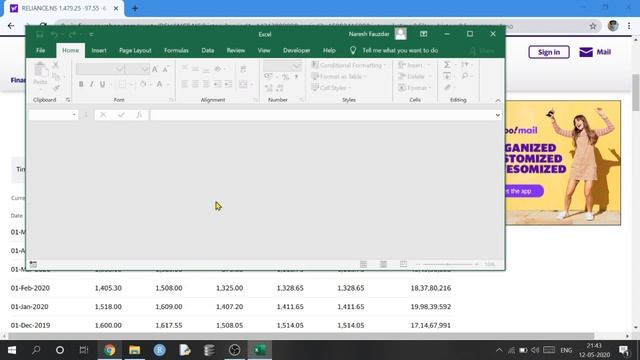Open Mail link on Yahoo page
This screenshot has height=360, width=640.
pyautogui.click(x=595, y=52)
